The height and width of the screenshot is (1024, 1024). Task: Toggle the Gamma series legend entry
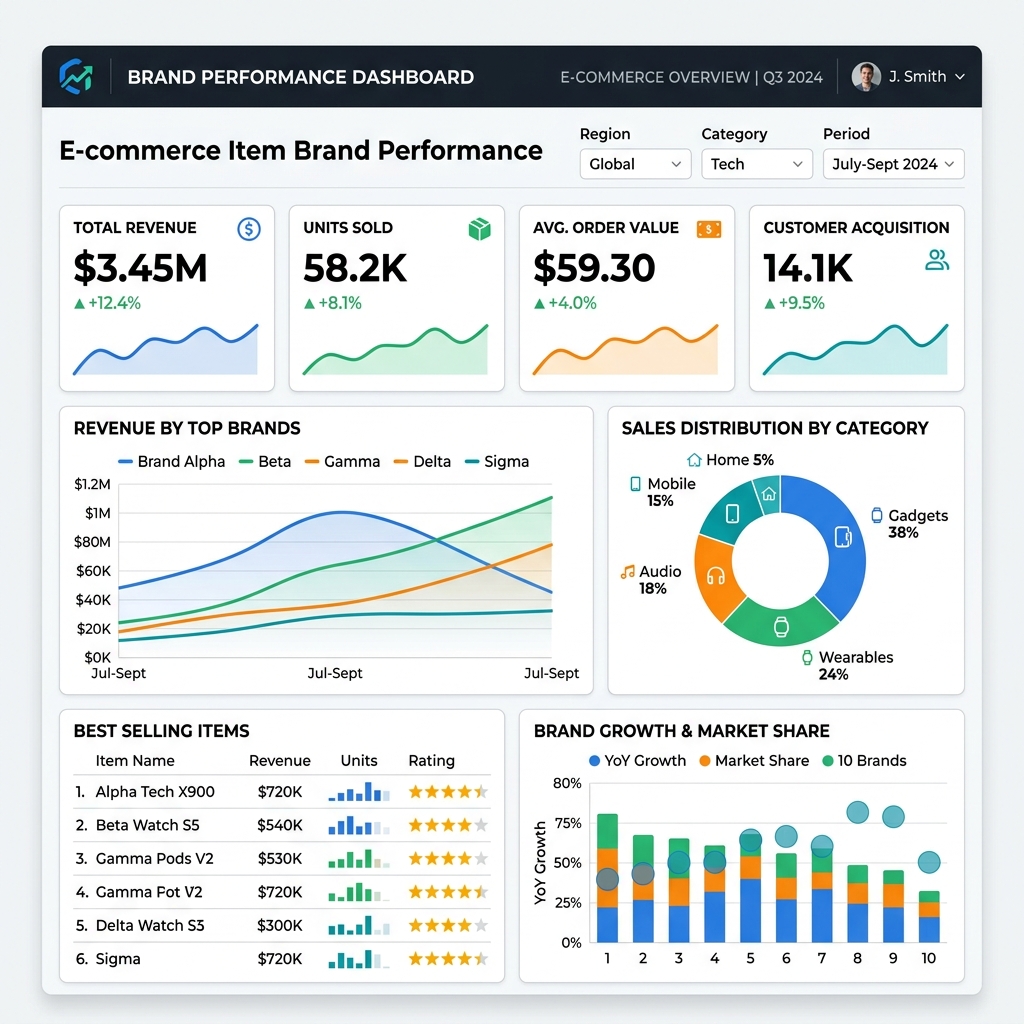342,462
